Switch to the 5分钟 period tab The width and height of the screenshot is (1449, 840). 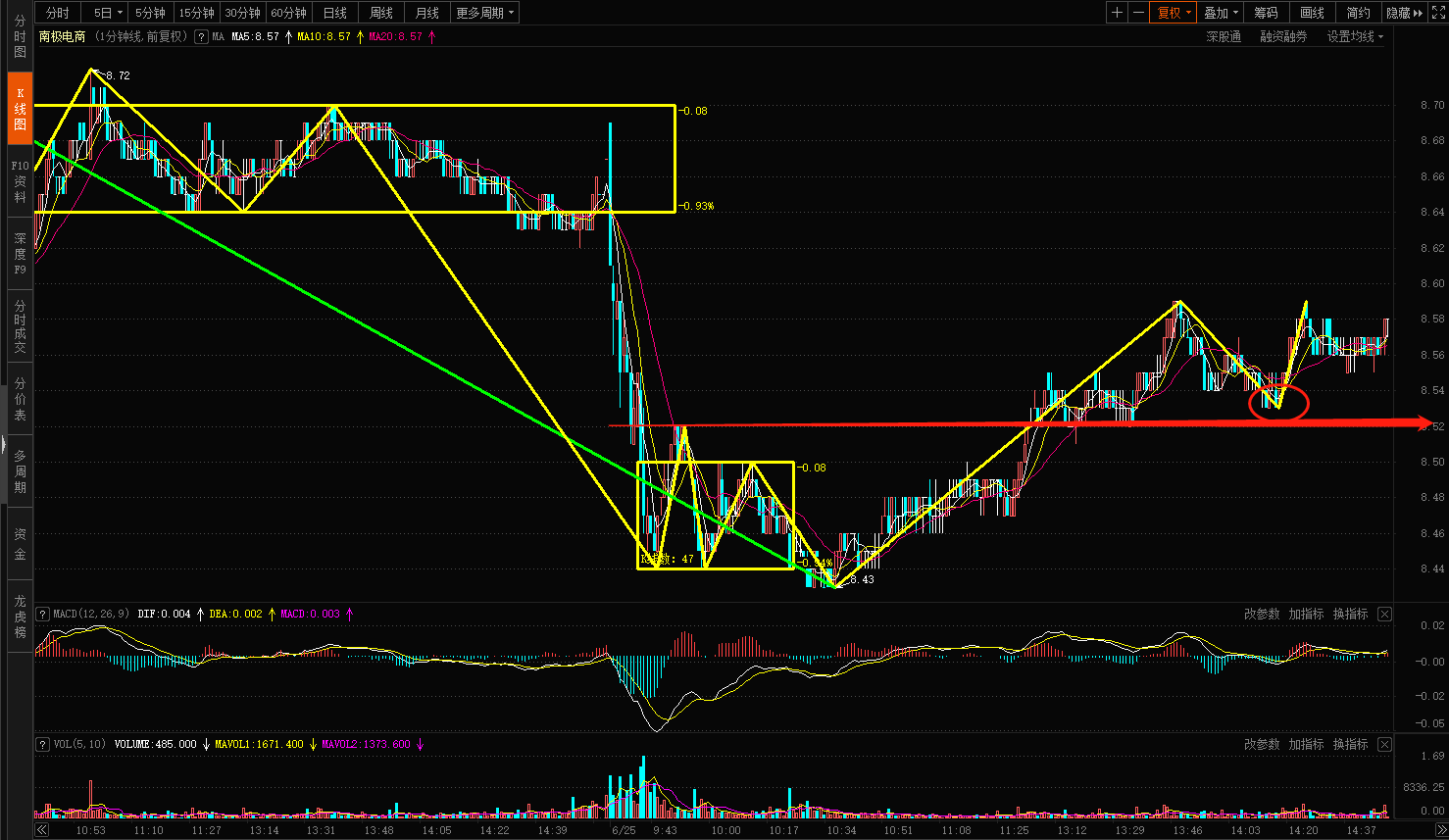150,13
